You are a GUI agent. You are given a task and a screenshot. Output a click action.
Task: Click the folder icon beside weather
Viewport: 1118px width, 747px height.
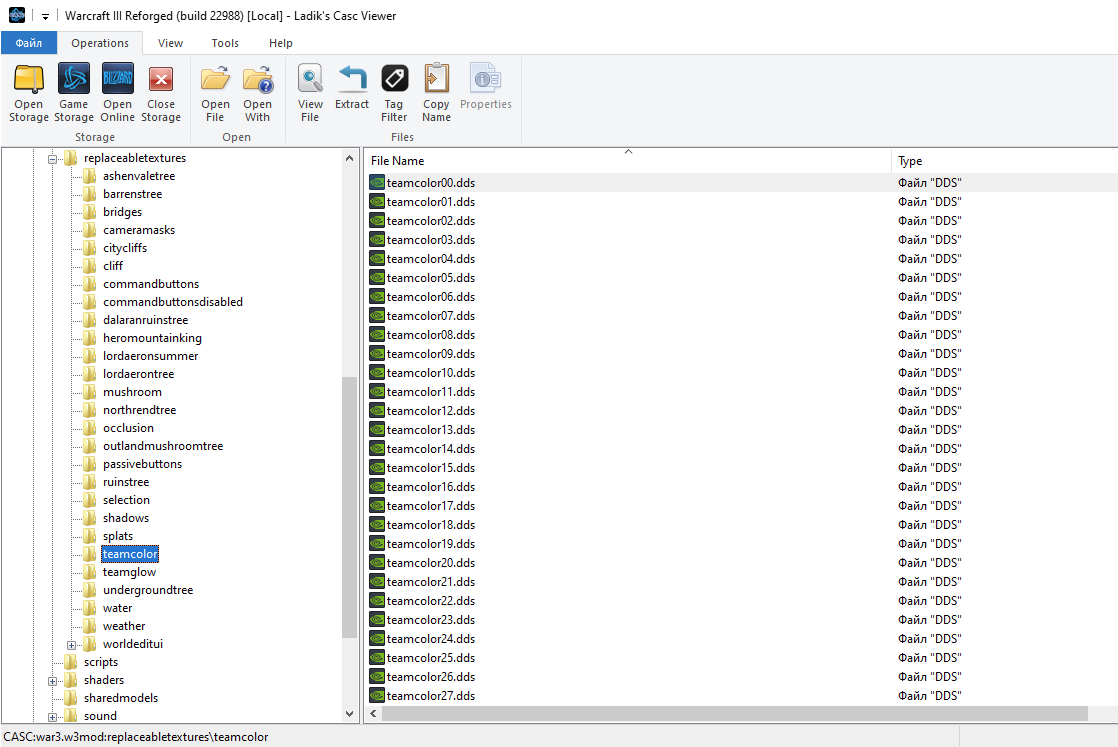pos(90,625)
